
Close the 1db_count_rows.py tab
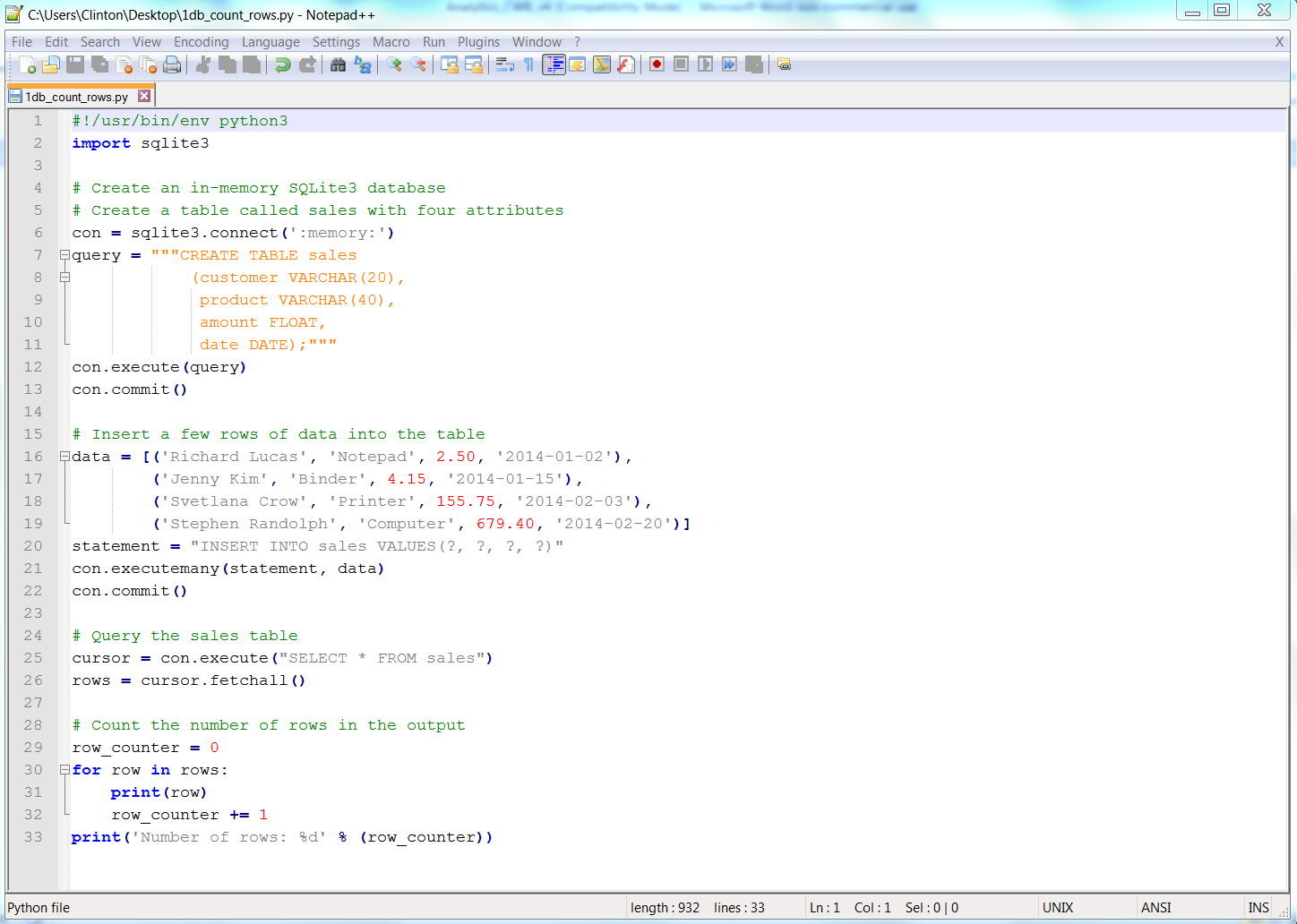144,95
